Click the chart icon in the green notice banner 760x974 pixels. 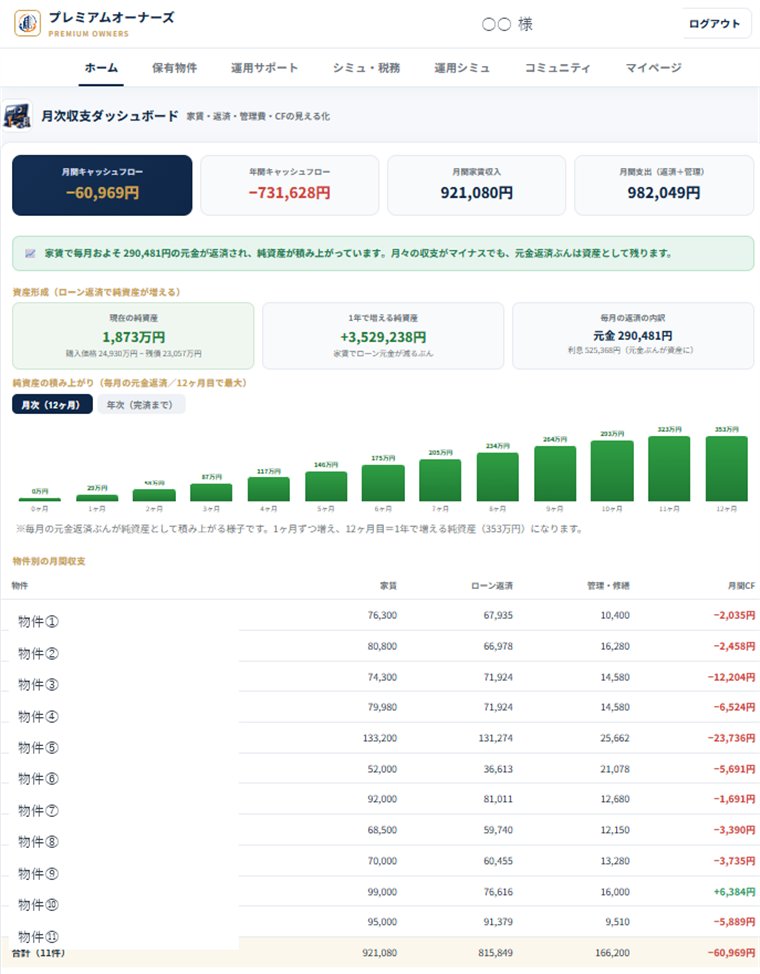30,253
